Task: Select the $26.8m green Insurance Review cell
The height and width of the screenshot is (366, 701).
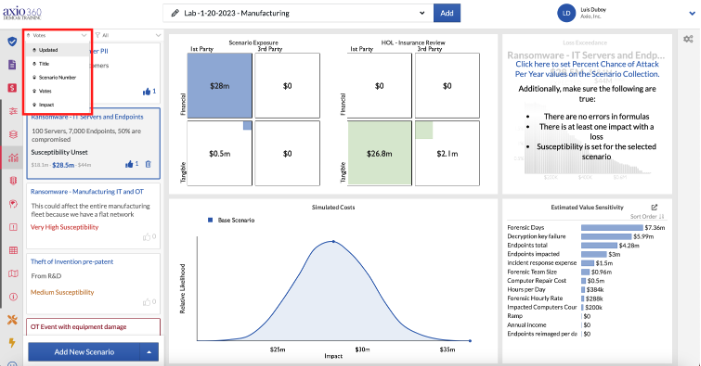Action: pos(379,153)
